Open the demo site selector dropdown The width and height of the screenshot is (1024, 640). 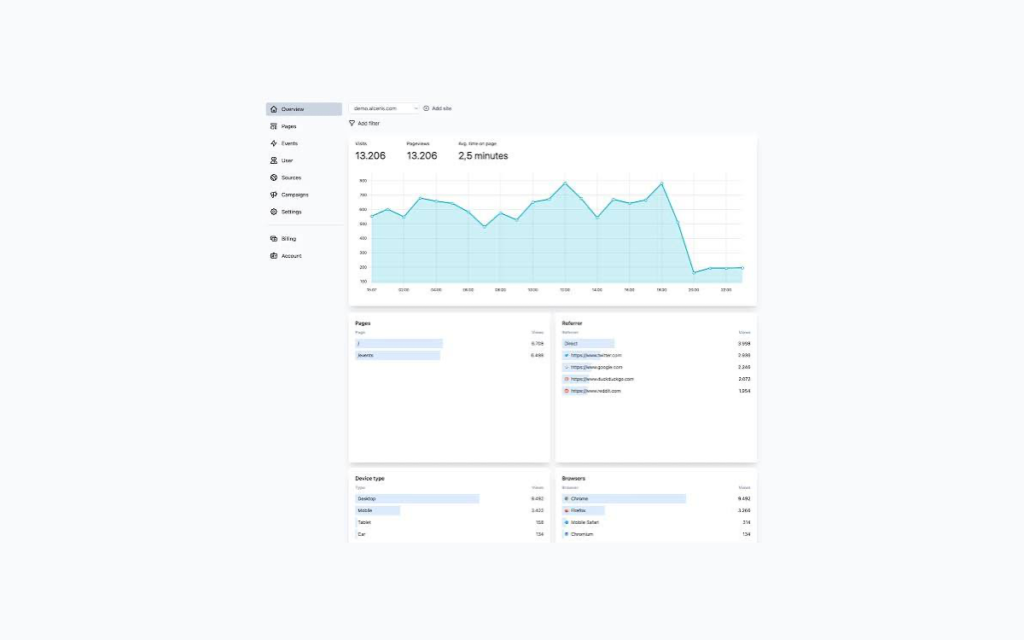point(384,108)
